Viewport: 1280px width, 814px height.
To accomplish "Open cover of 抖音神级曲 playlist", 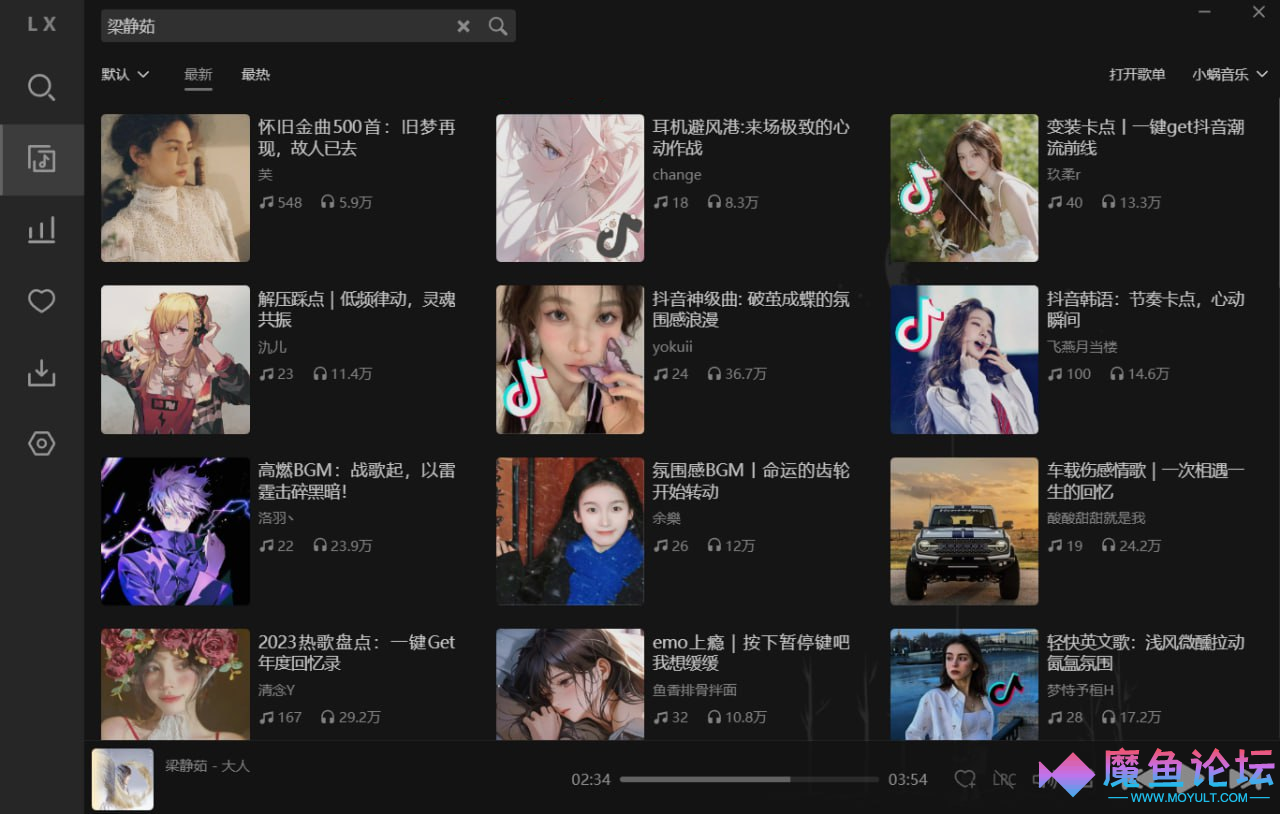I will [x=570, y=360].
